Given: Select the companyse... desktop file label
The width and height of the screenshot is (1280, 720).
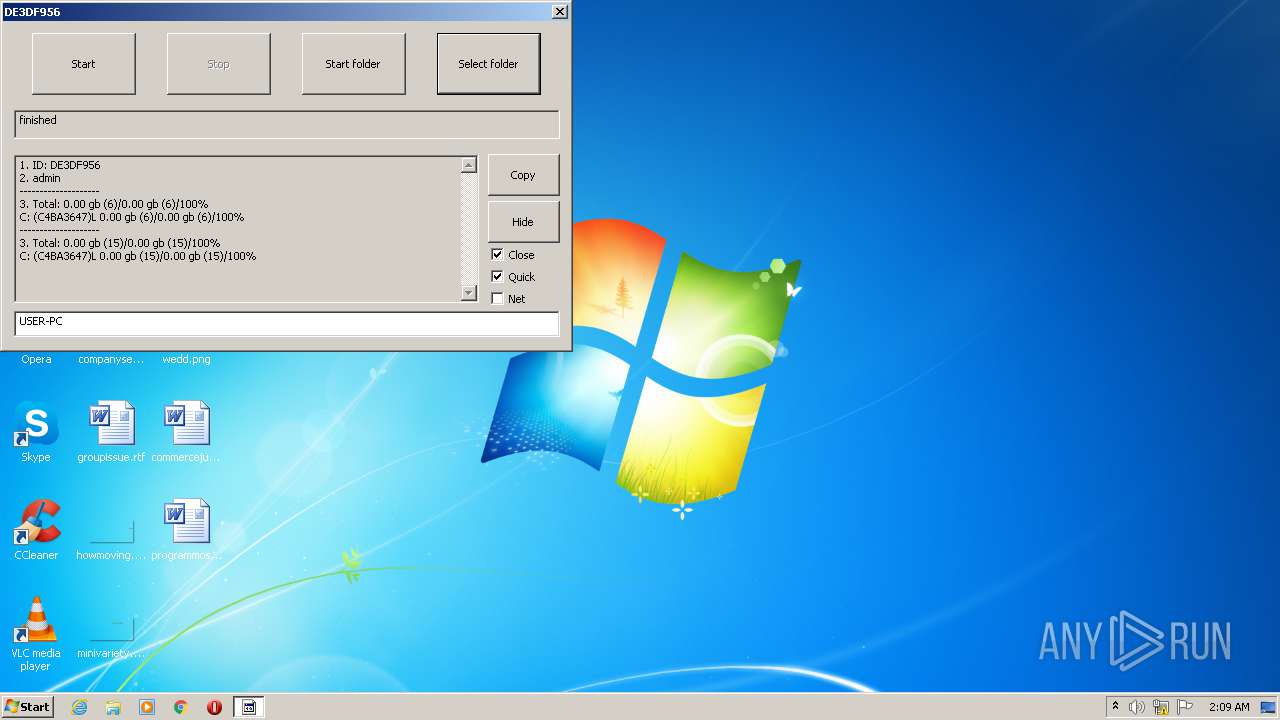Looking at the screenshot, I should click(111, 359).
